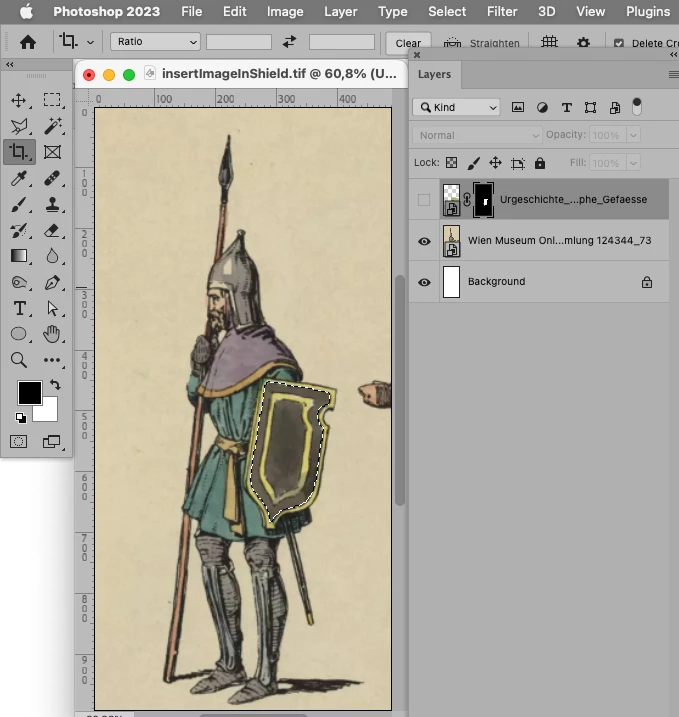Screen dimensions: 679x717
Task: Show the Urgeschichte layer
Action: point(424,200)
